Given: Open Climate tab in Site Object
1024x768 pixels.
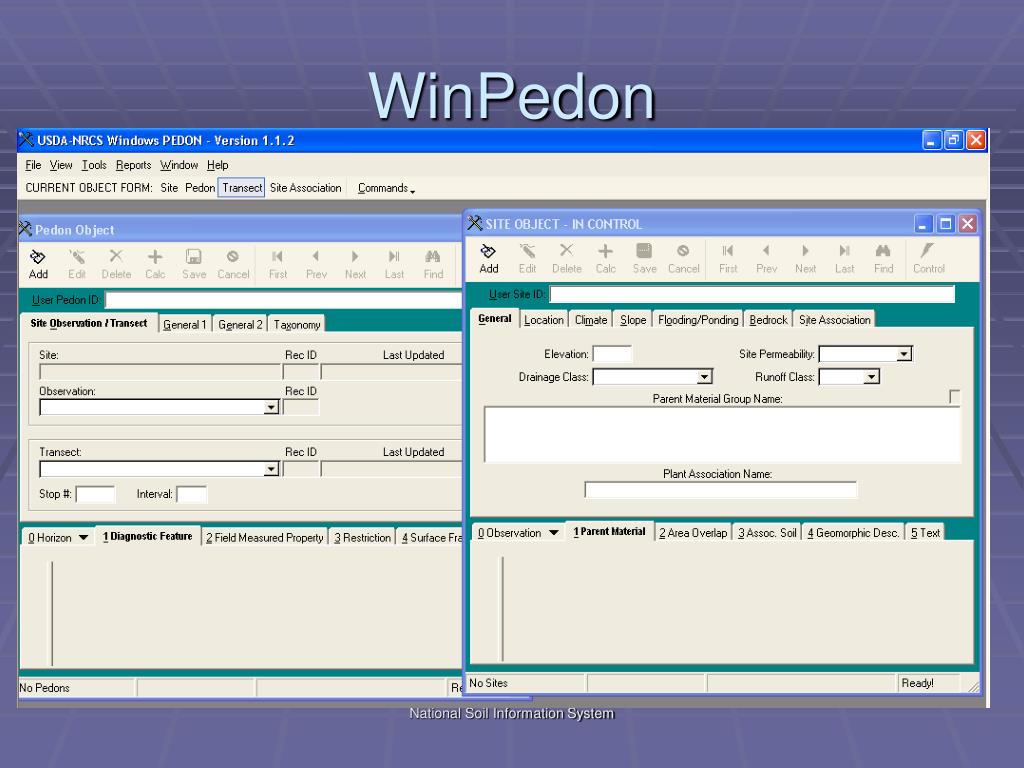Looking at the screenshot, I should point(591,320).
